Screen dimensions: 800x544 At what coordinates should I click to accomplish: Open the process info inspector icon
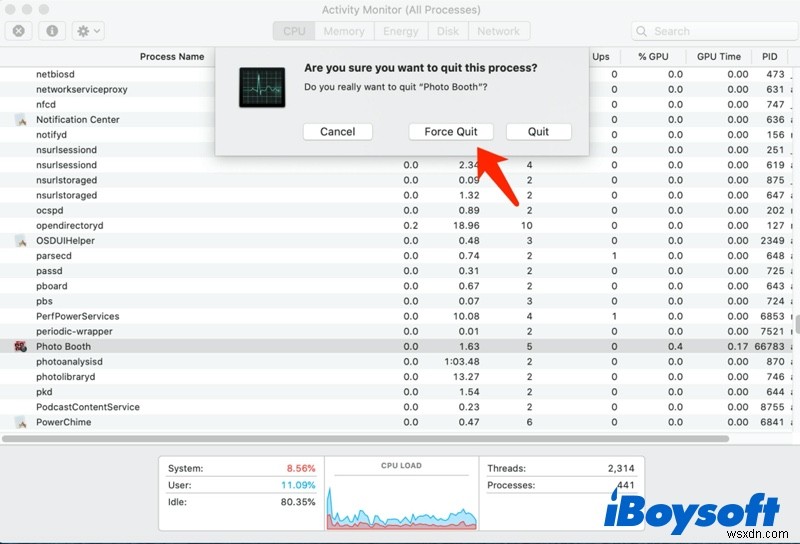(x=52, y=31)
